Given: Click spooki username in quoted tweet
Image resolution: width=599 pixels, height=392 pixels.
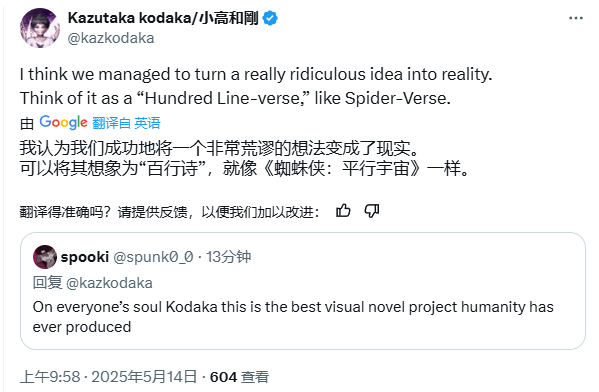Looking at the screenshot, I should coord(85,257).
